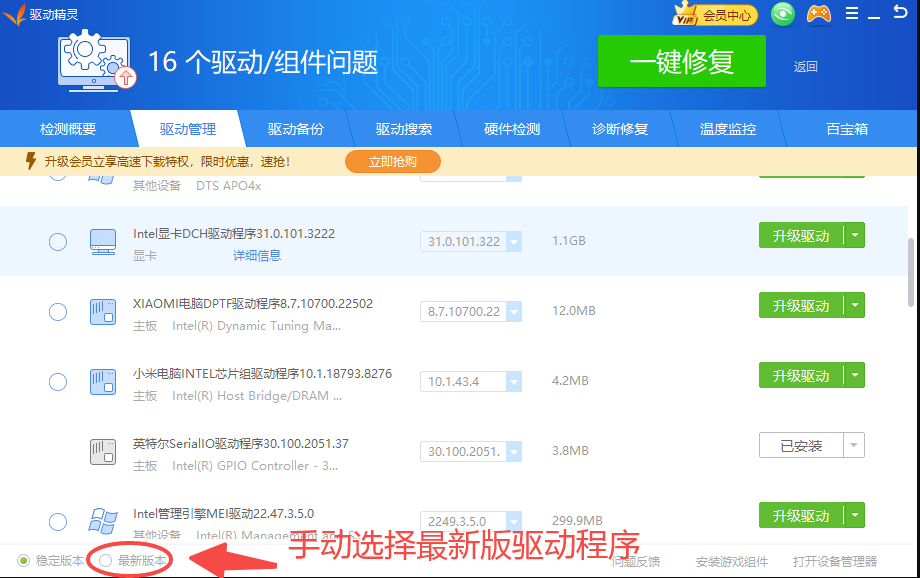920x578 pixels.
Task: Open 详细信息 link for Intel显卡 driver
Action: click(257, 256)
